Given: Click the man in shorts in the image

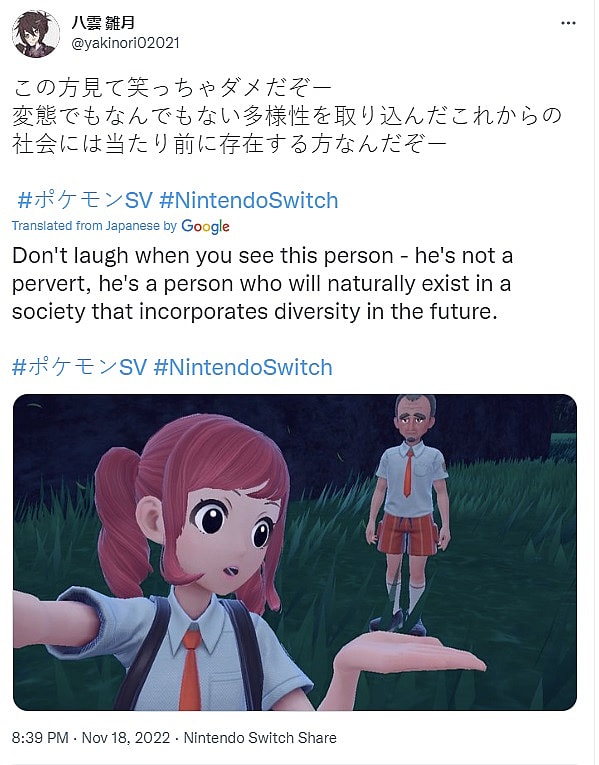Looking at the screenshot, I should [409, 512].
